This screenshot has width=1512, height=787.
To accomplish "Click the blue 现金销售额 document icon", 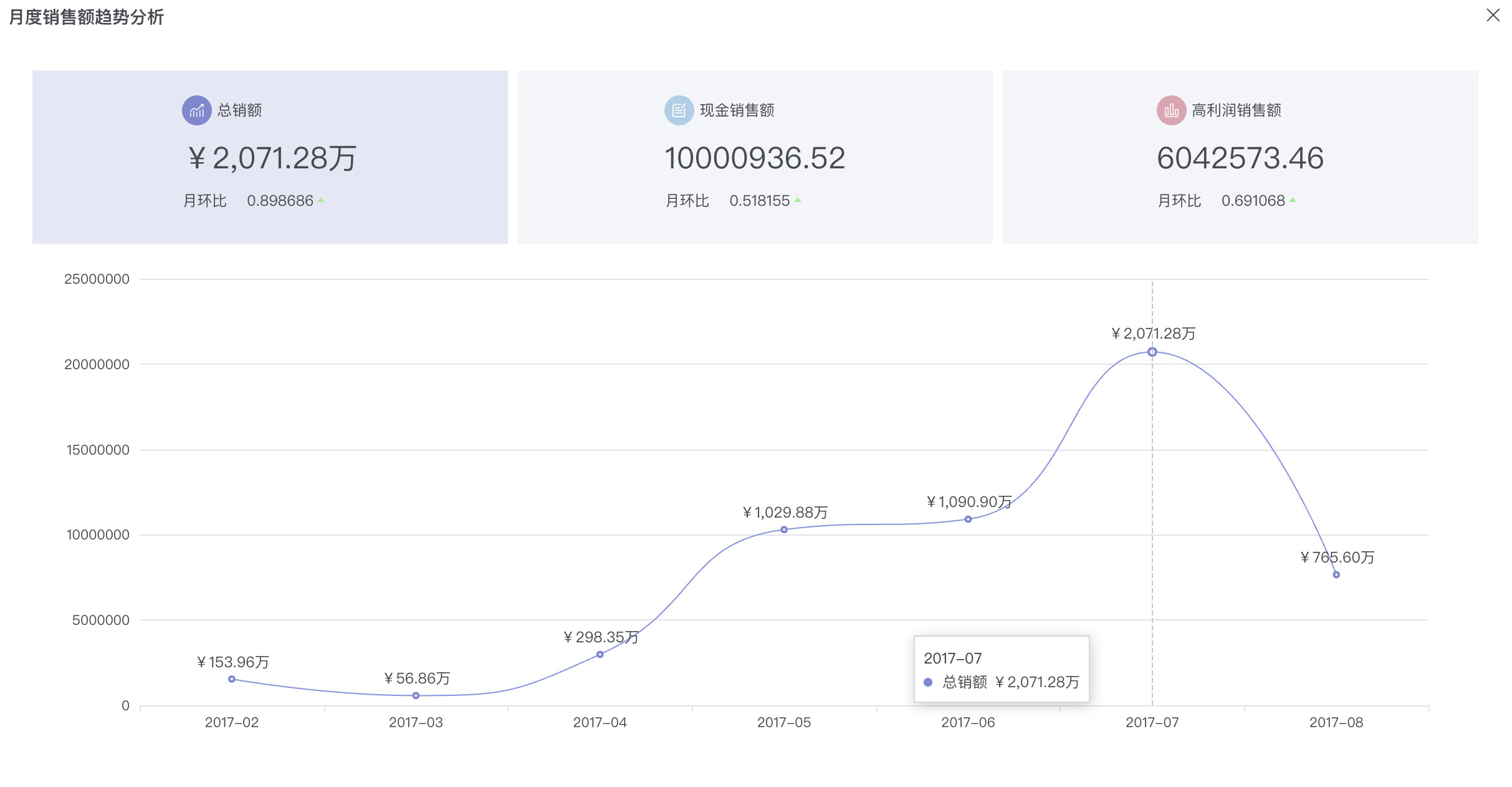I will [679, 110].
